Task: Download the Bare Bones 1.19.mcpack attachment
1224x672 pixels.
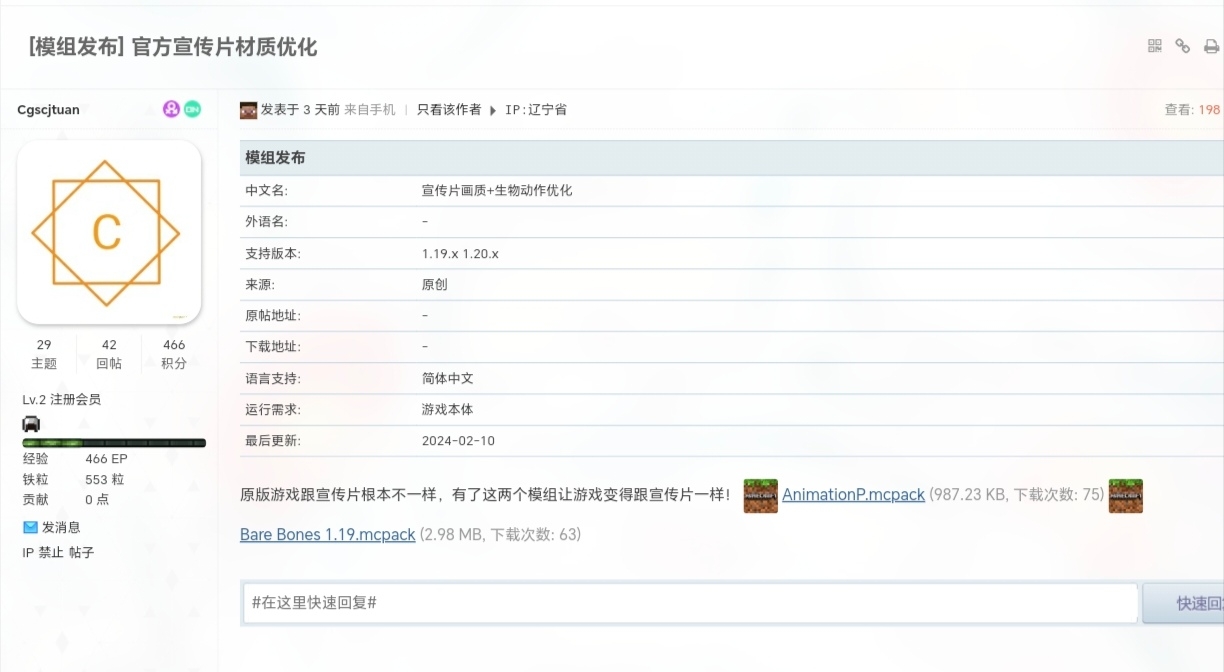Action: (327, 535)
